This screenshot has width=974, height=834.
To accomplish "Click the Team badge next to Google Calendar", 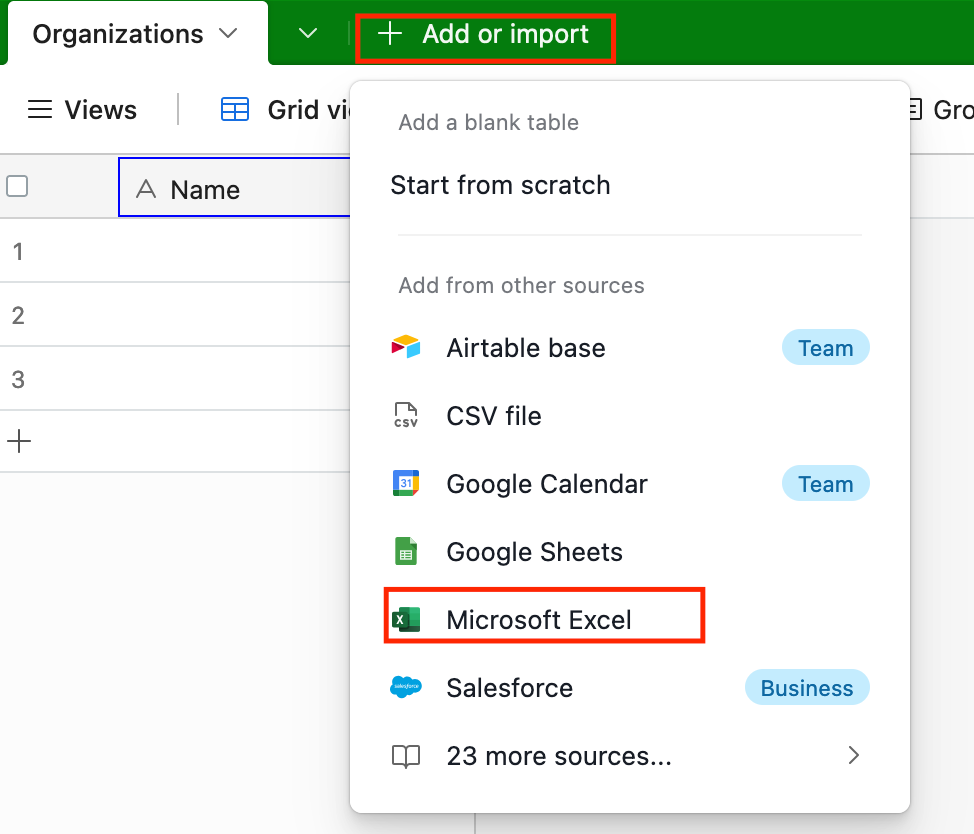I will [x=826, y=484].
